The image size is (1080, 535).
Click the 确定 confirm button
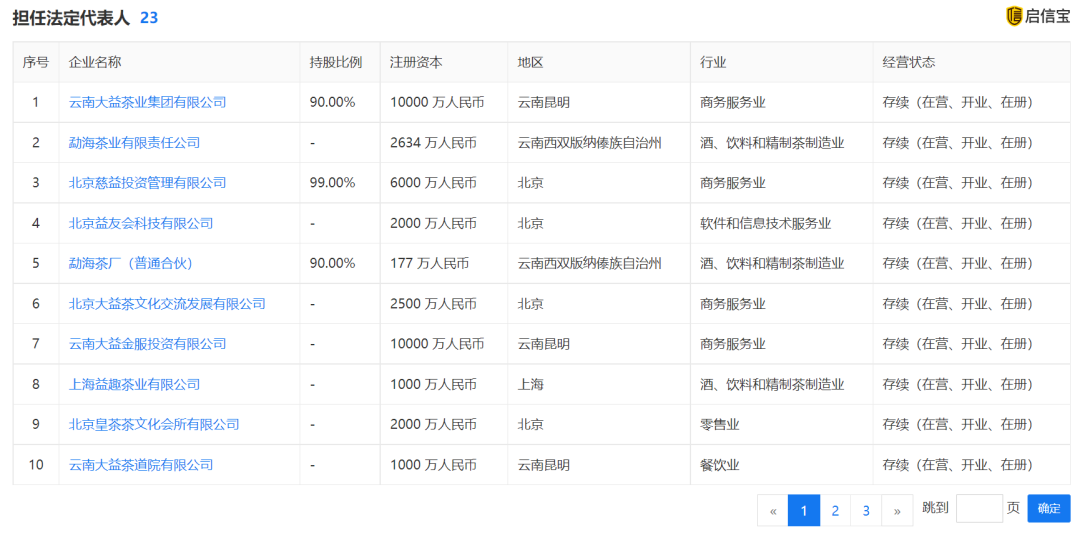[1049, 509]
